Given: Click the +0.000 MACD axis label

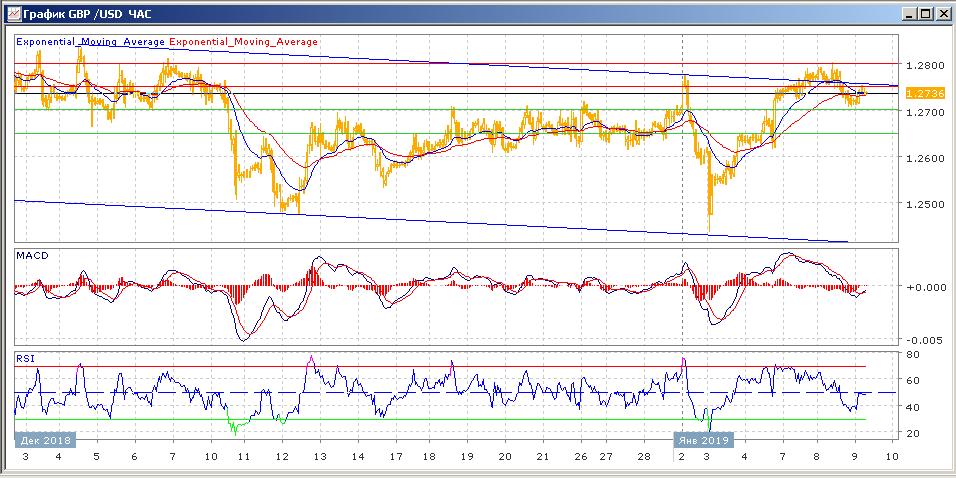Looking at the screenshot, I should [923, 288].
